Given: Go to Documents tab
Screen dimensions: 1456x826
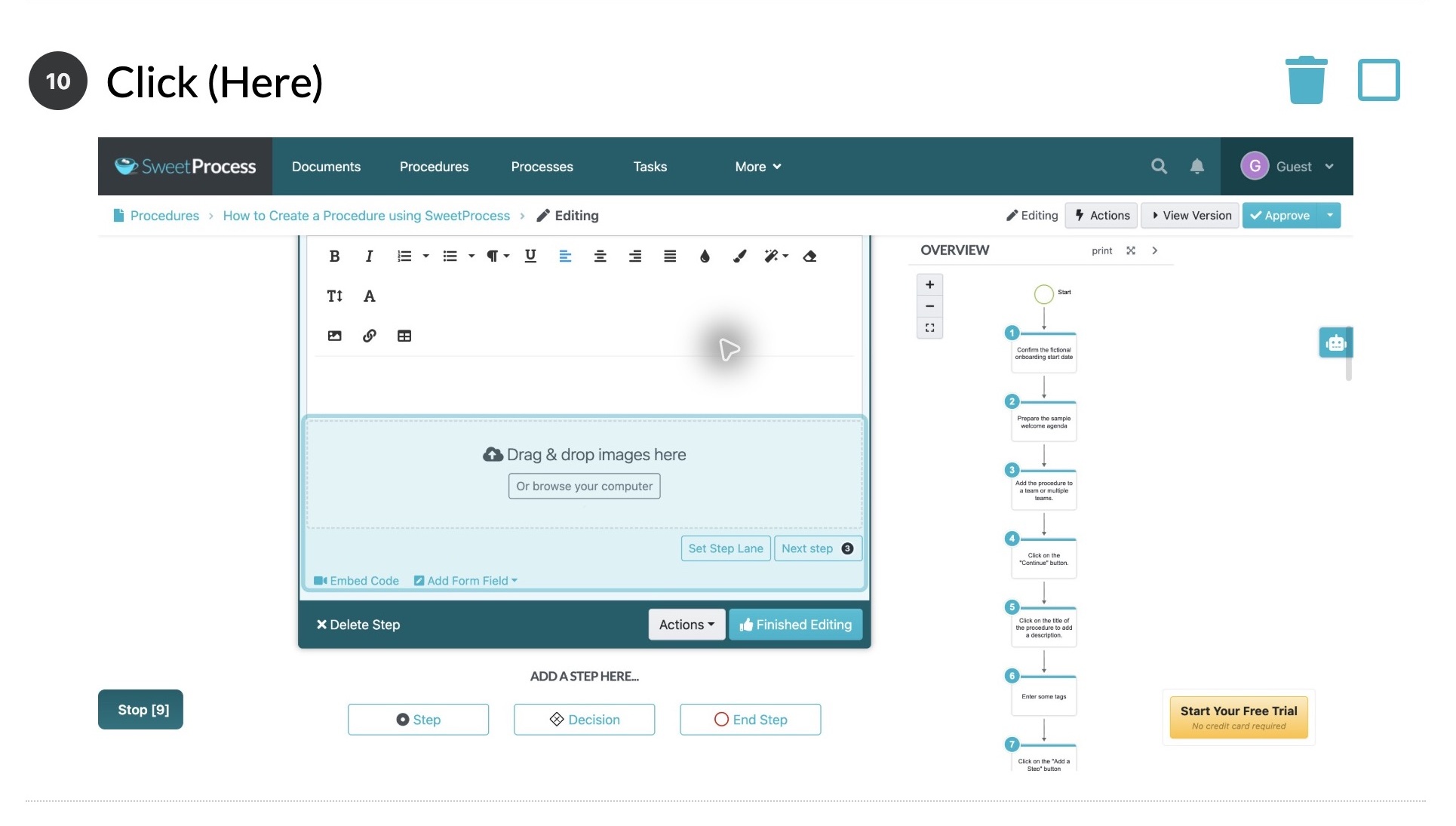Looking at the screenshot, I should pos(326,167).
